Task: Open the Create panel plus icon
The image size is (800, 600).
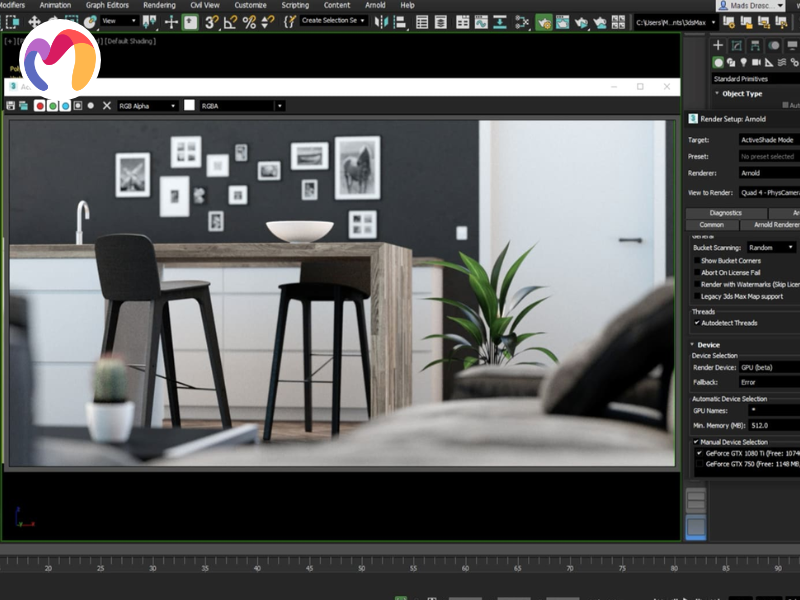Action: (717, 45)
